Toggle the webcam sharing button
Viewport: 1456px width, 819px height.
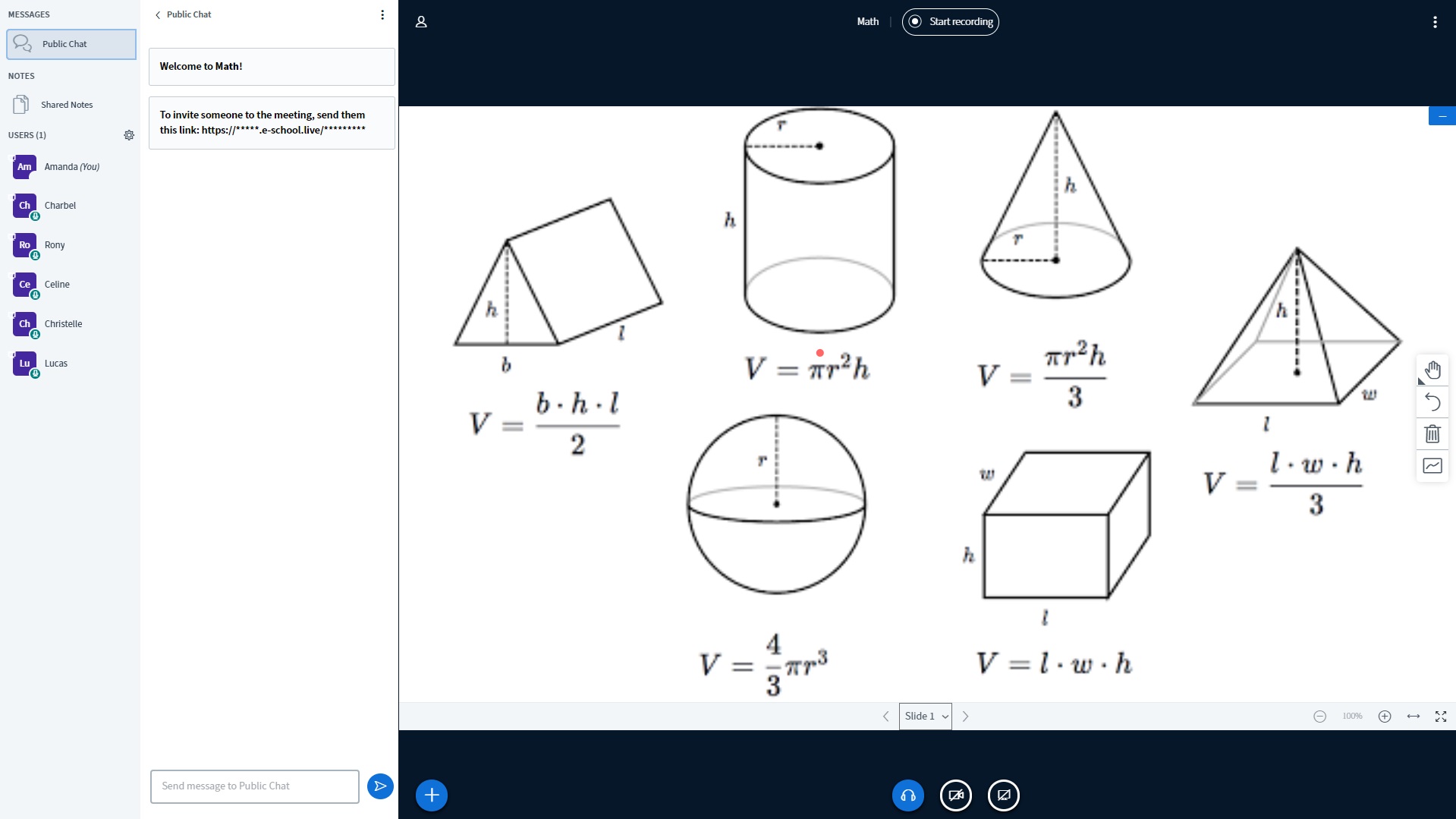(955, 795)
